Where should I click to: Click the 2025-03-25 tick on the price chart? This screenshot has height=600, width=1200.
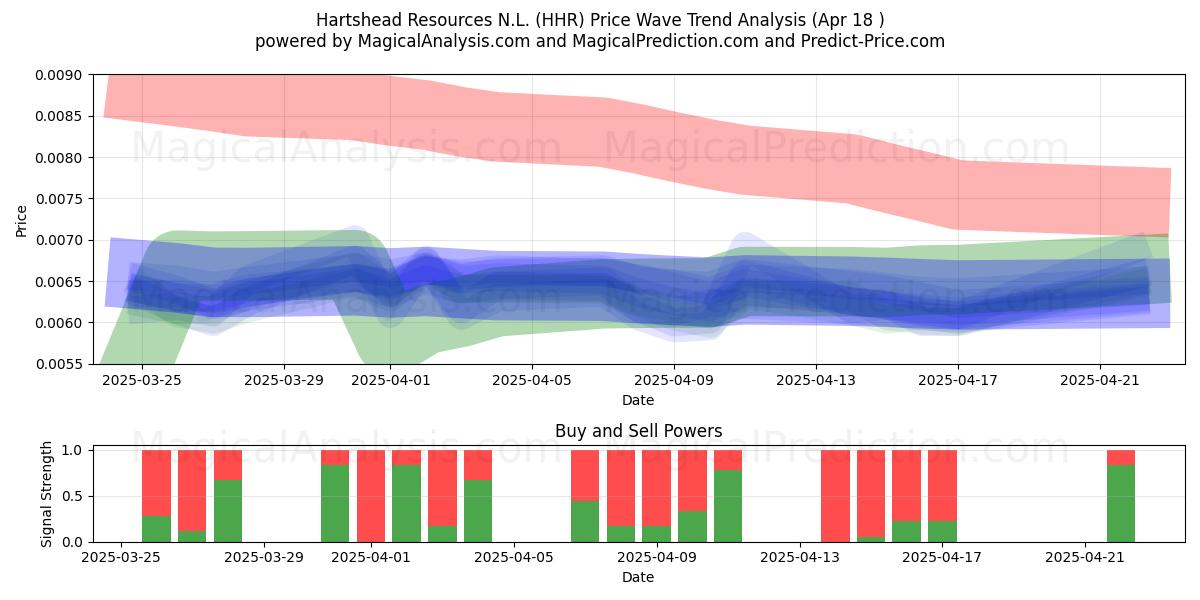click(142, 381)
